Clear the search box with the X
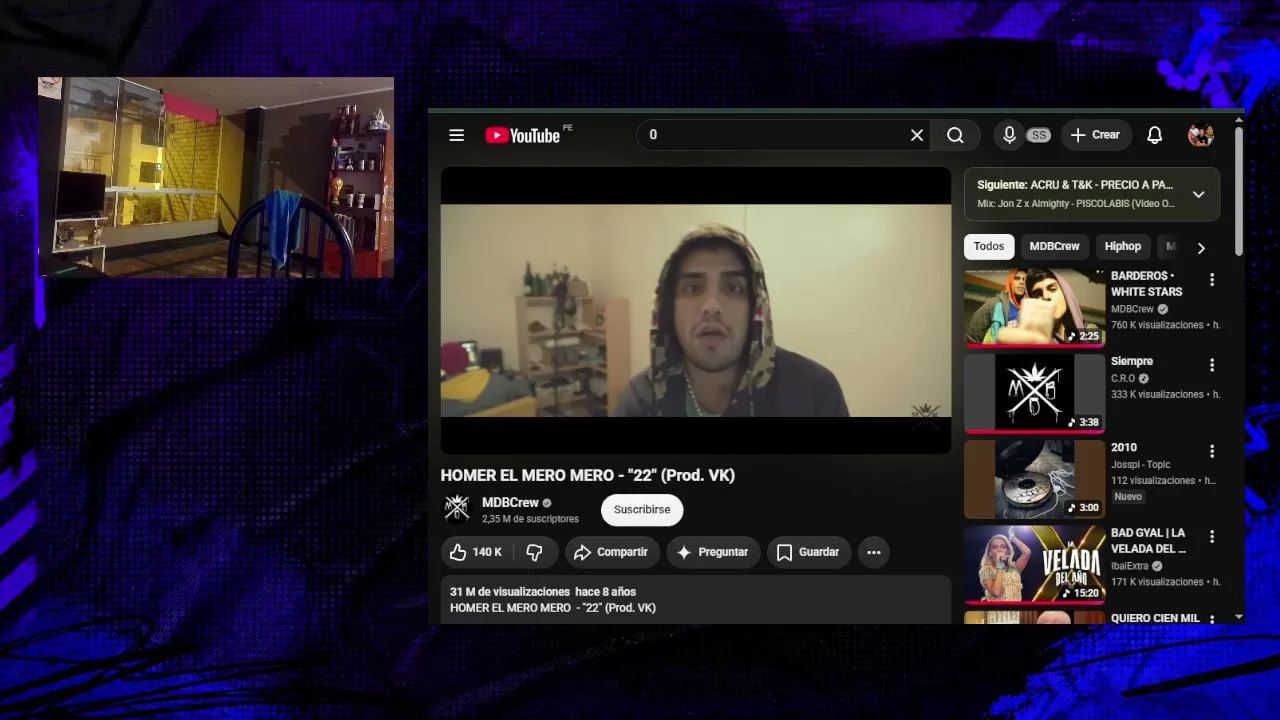 (x=916, y=135)
